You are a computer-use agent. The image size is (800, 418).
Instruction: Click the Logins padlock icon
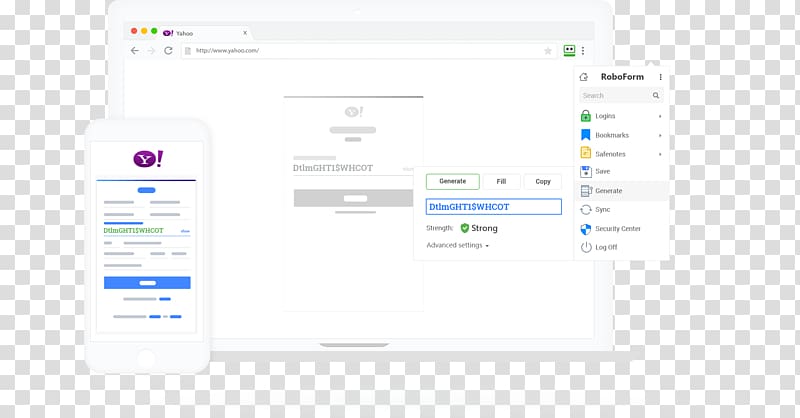(586, 116)
